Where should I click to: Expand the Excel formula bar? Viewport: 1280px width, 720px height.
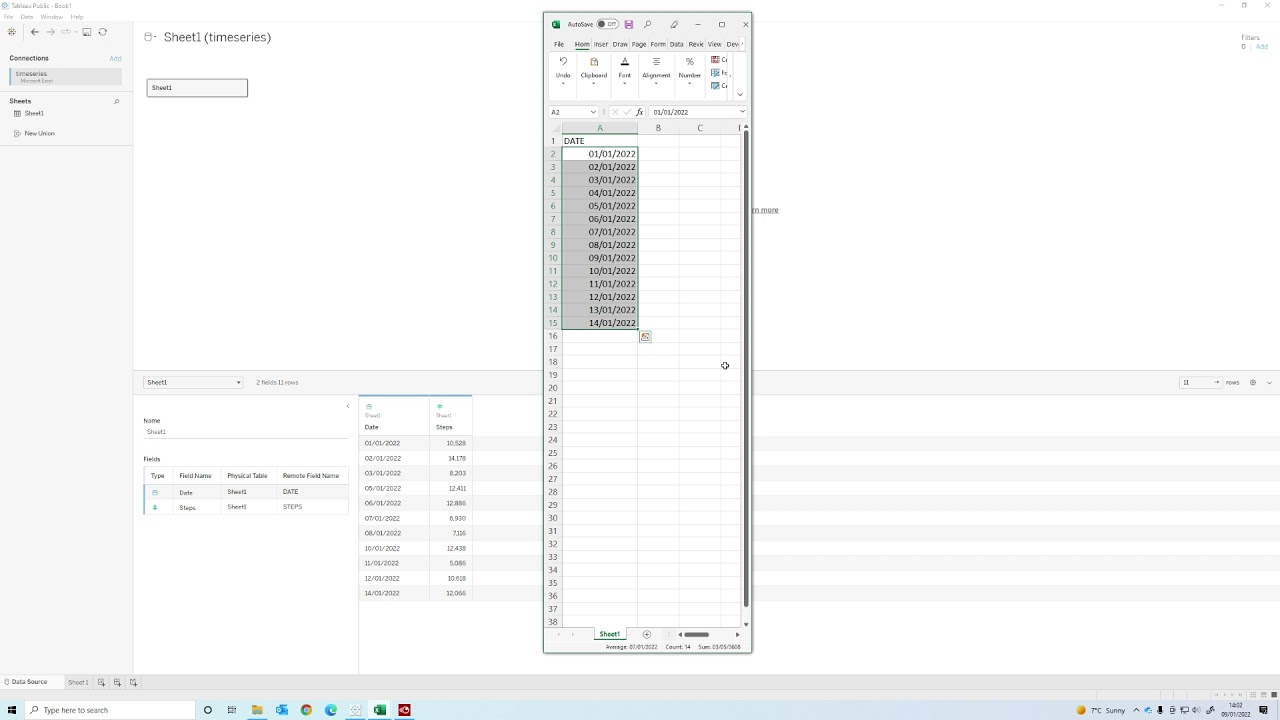point(742,112)
